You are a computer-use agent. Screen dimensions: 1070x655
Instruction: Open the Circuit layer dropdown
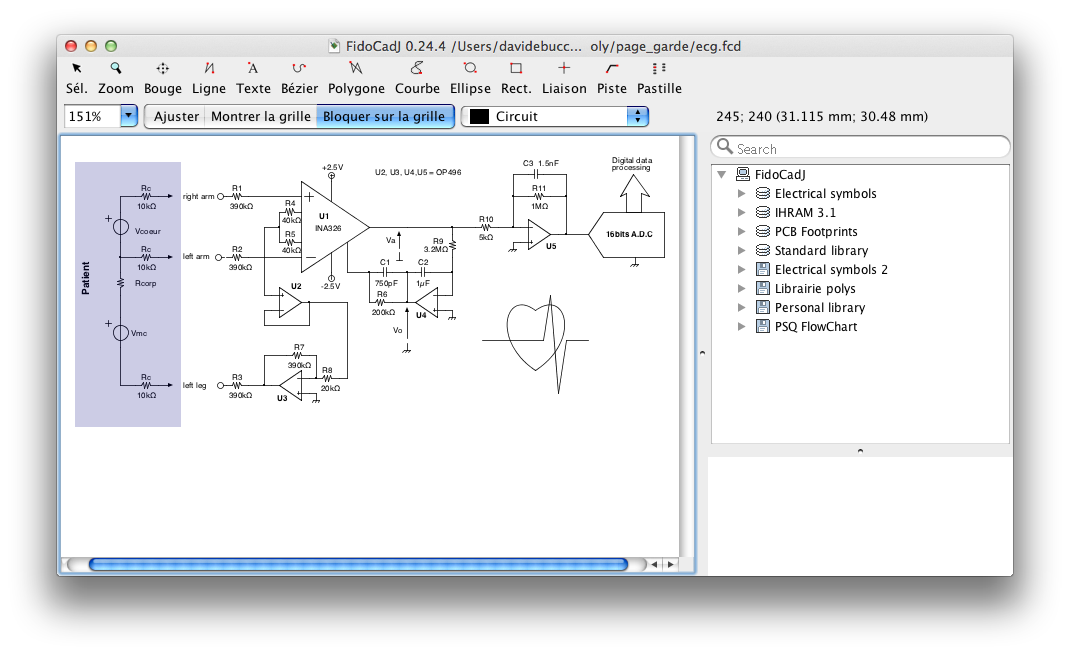point(637,116)
